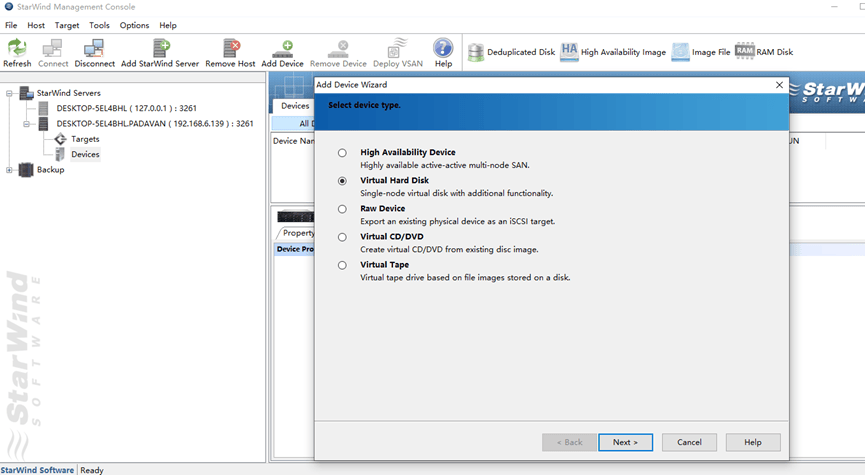Click the 127.0.0.1 server icon
The height and width of the screenshot is (475, 865).
click(x=44, y=108)
